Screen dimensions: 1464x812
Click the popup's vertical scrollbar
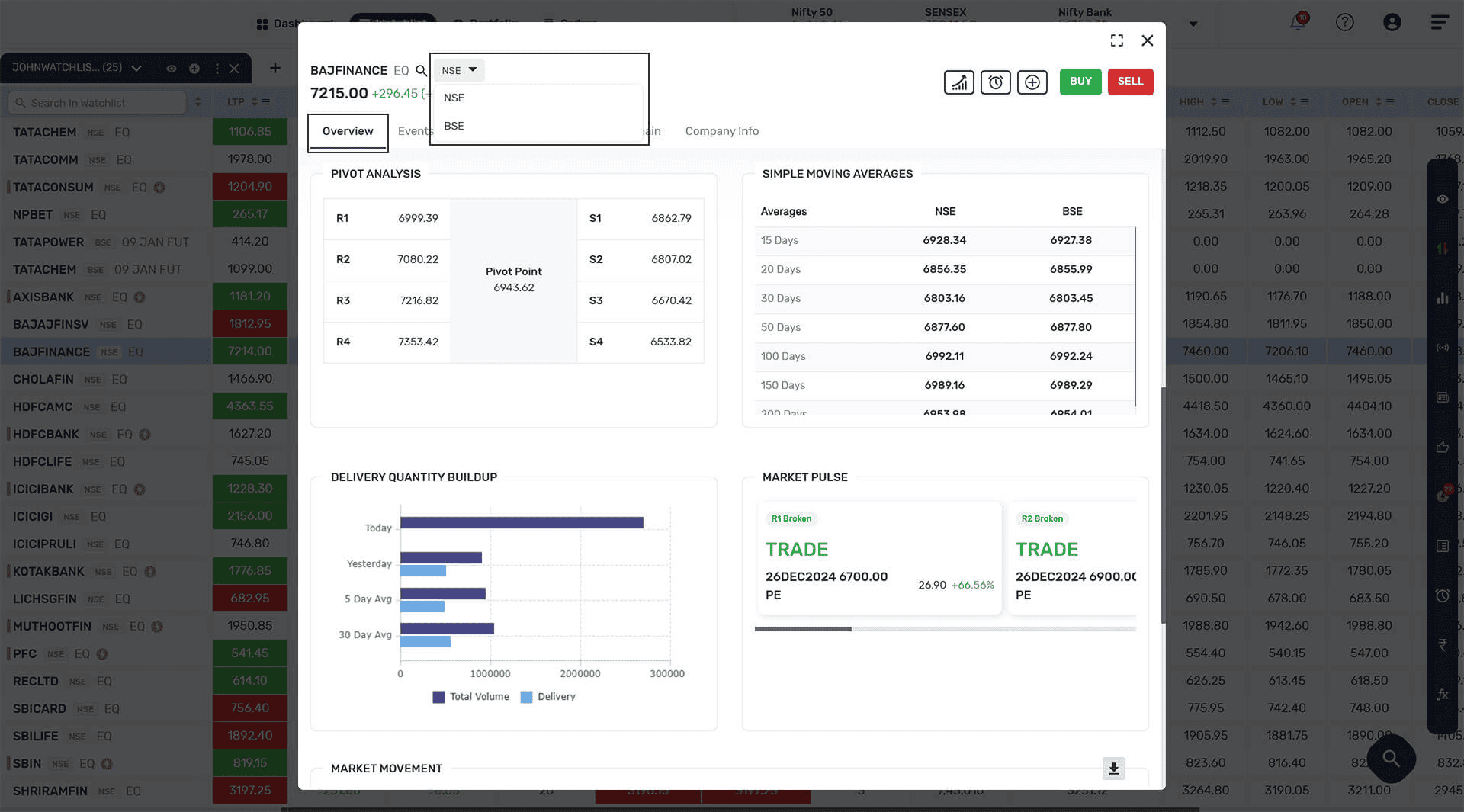pos(1163,505)
